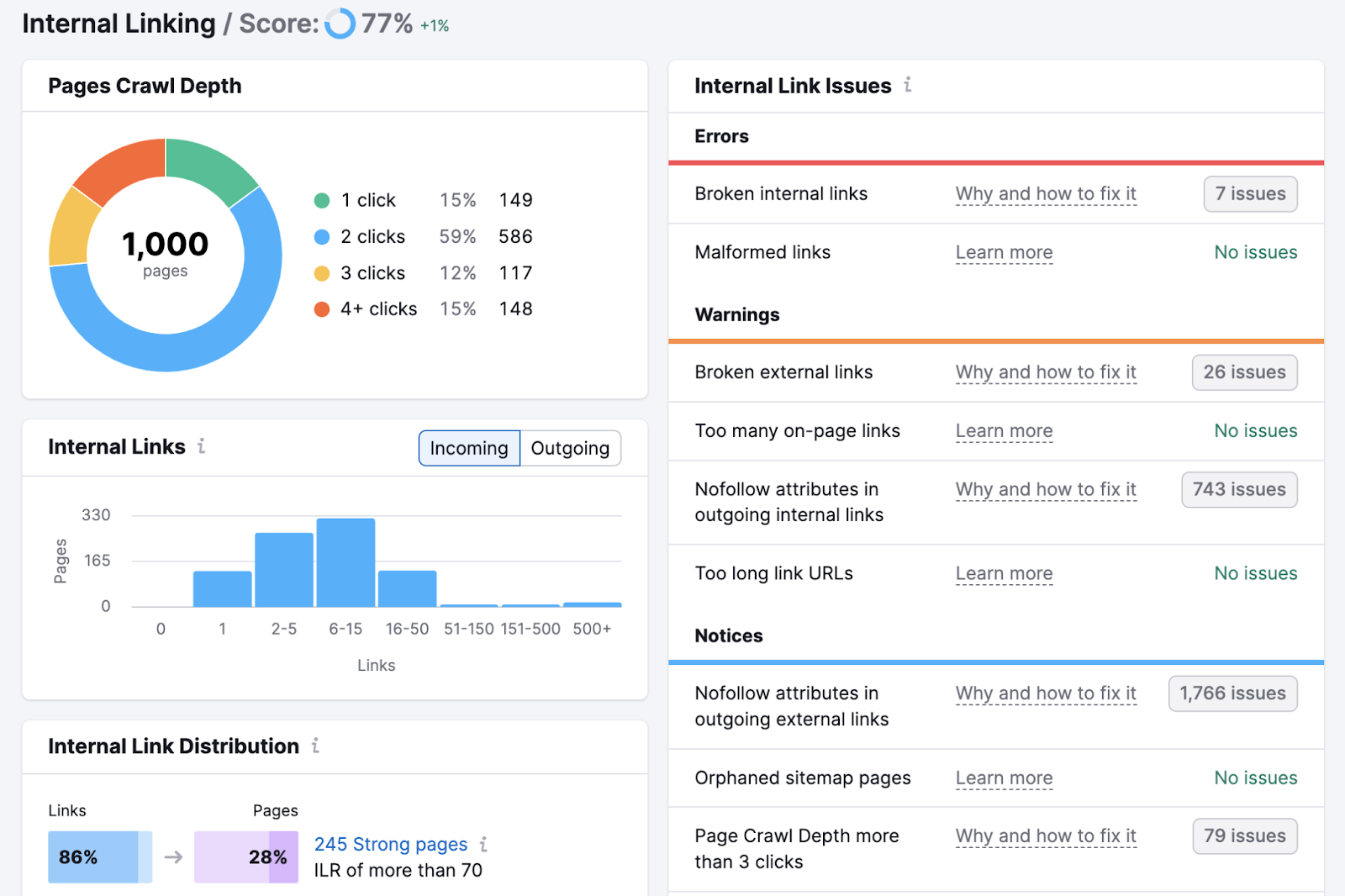This screenshot has height=896, width=1345.
Task: Open the 1,766 issues for external nofollow links
Action: [x=1232, y=693]
